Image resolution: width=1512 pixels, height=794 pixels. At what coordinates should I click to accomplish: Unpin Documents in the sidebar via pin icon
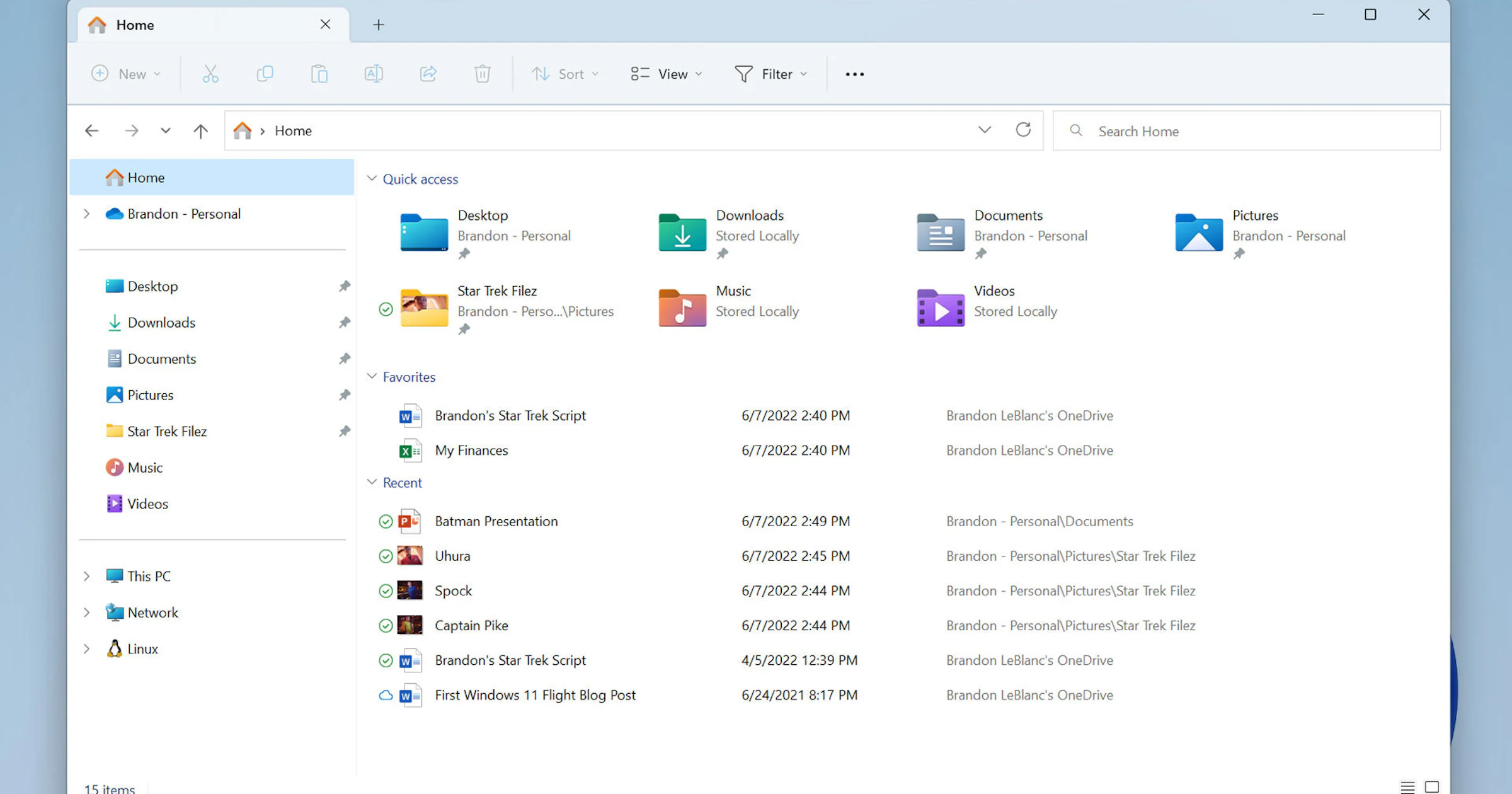click(344, 359)
